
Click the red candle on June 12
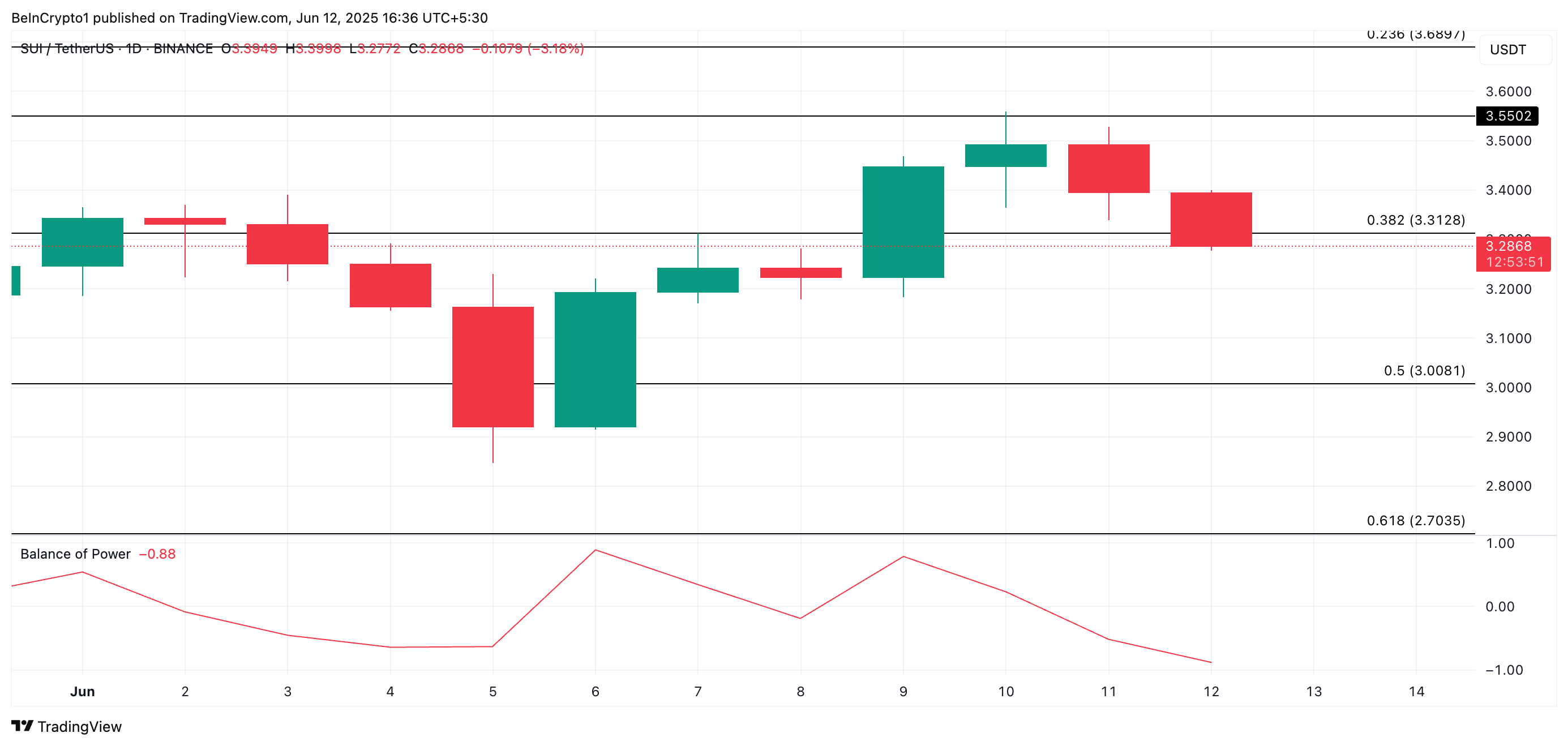1211,219
